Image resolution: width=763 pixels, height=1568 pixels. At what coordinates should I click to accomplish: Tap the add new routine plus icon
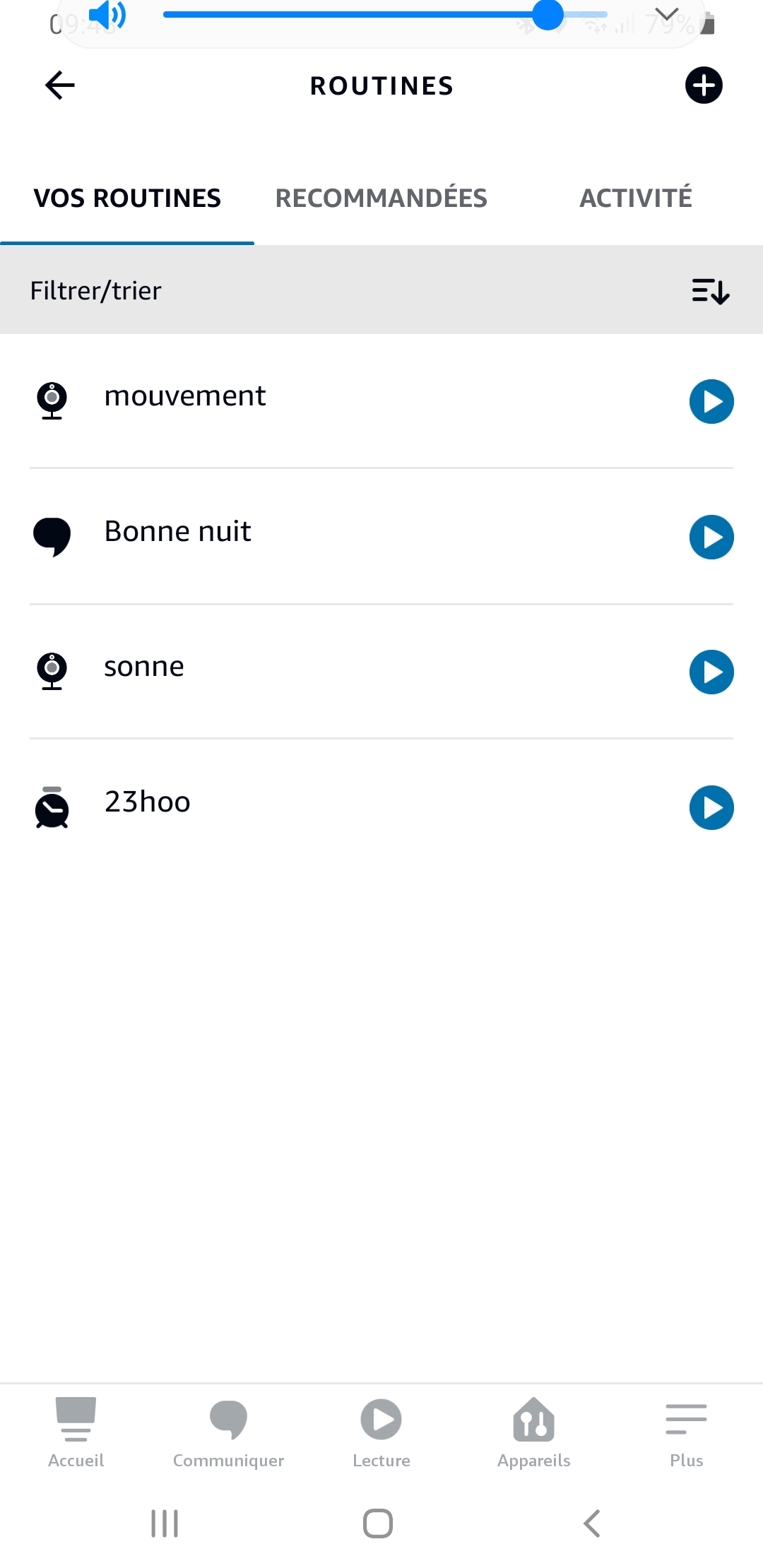coord(704,85)
